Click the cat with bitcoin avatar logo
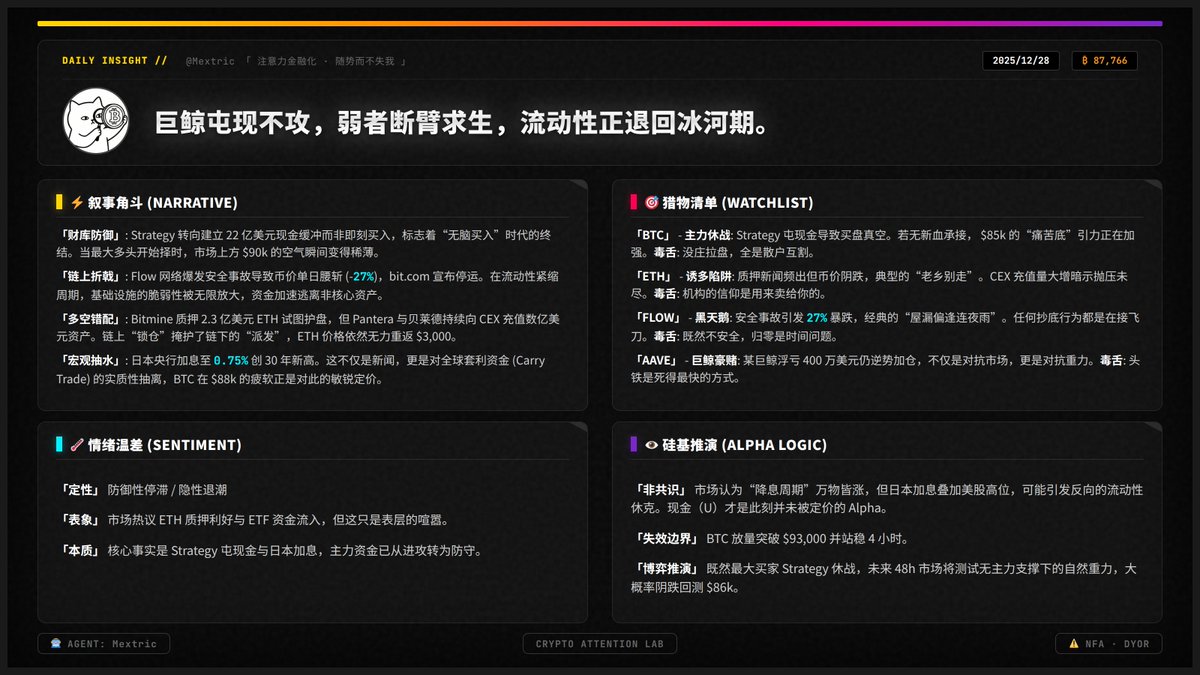The width and height of the screenshot is (1200, 675). pyautogui.click(x=97, y=120)
